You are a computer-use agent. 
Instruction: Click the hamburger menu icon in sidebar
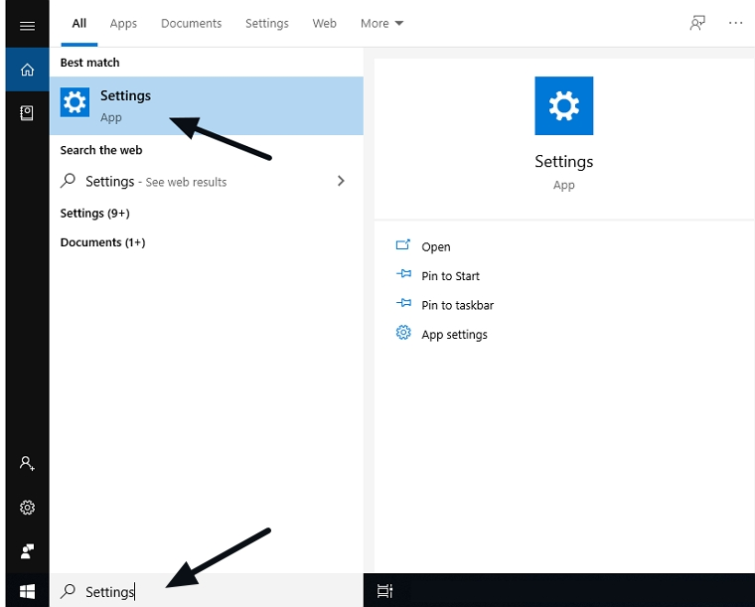[27, 26]
